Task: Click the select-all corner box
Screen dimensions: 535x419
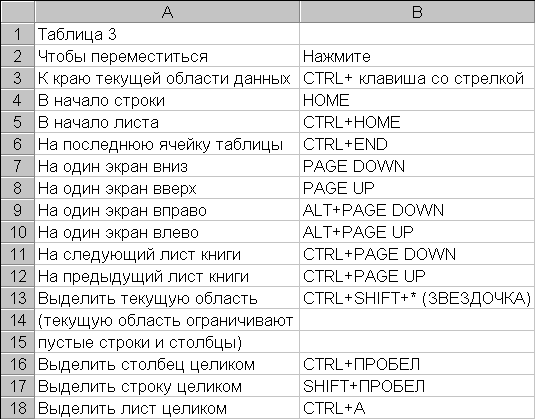Action: point(18,12)
